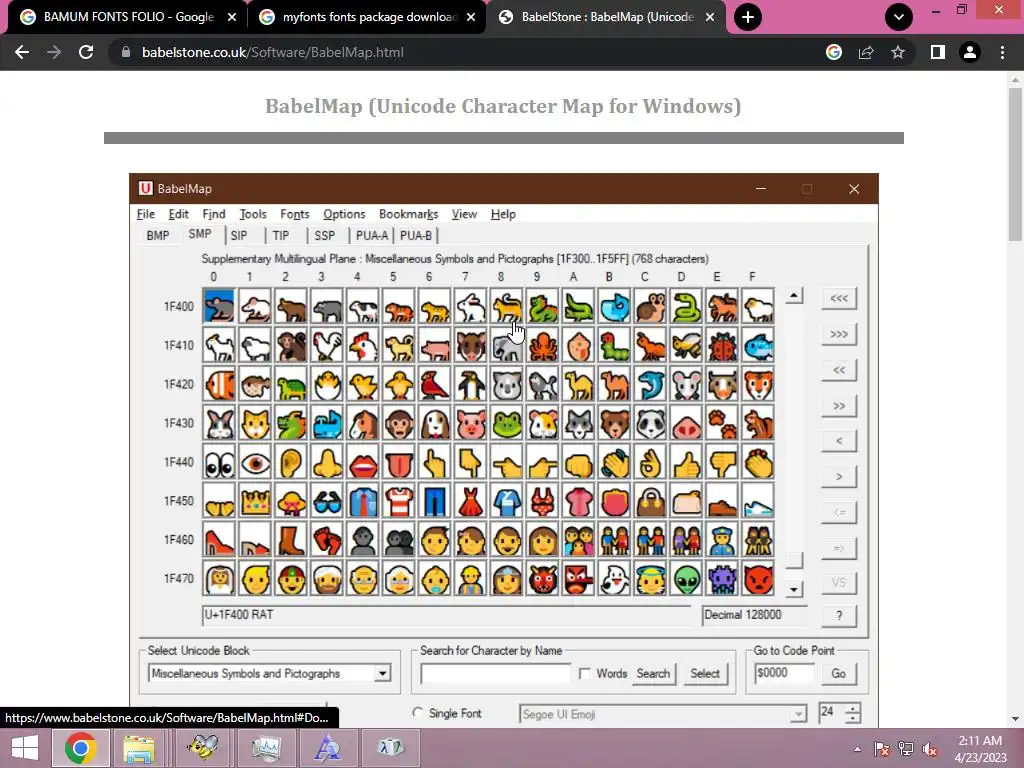
Task: Select the rat emoji cell at 1F400
Action: coord(219,306)
